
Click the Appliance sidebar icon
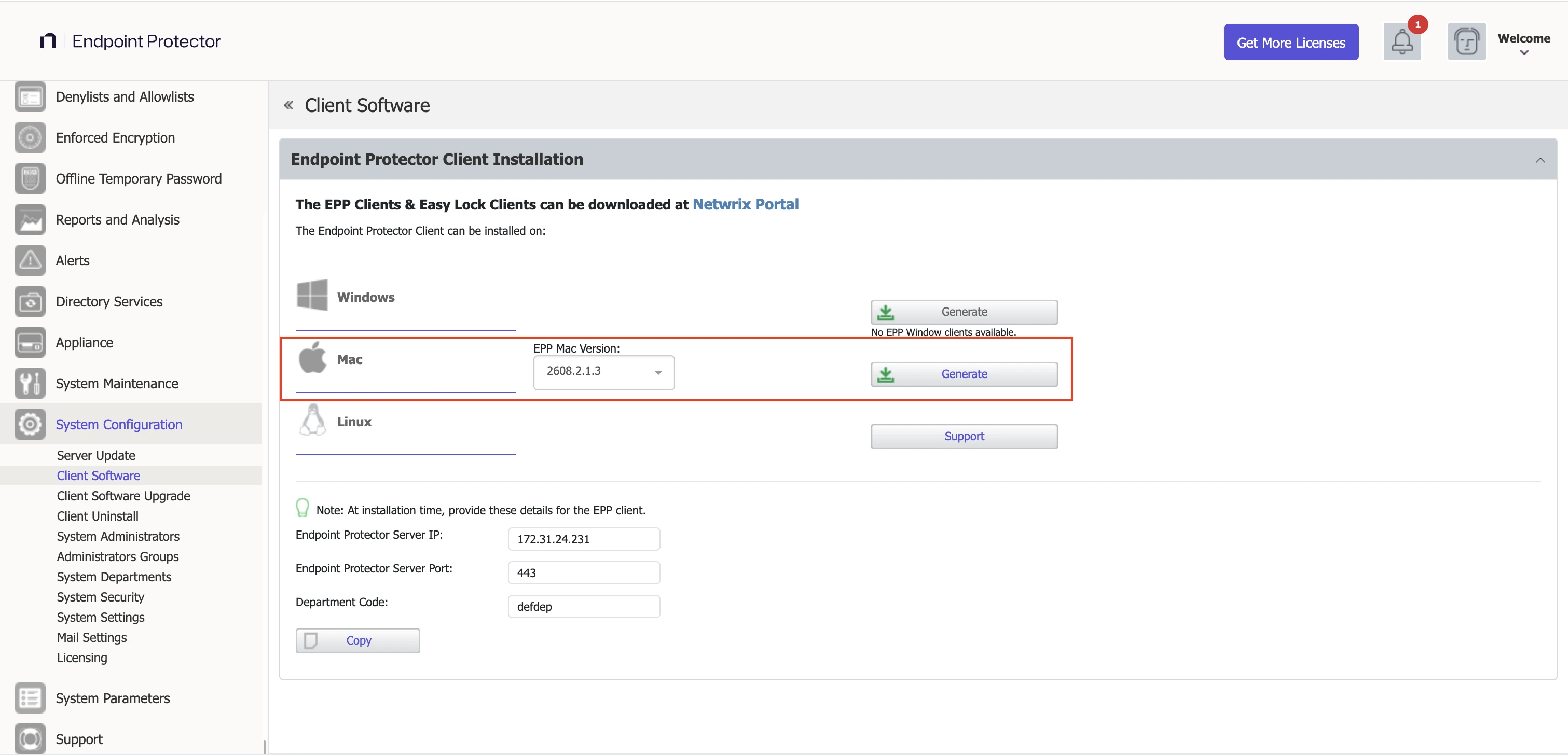pos(30,343)
